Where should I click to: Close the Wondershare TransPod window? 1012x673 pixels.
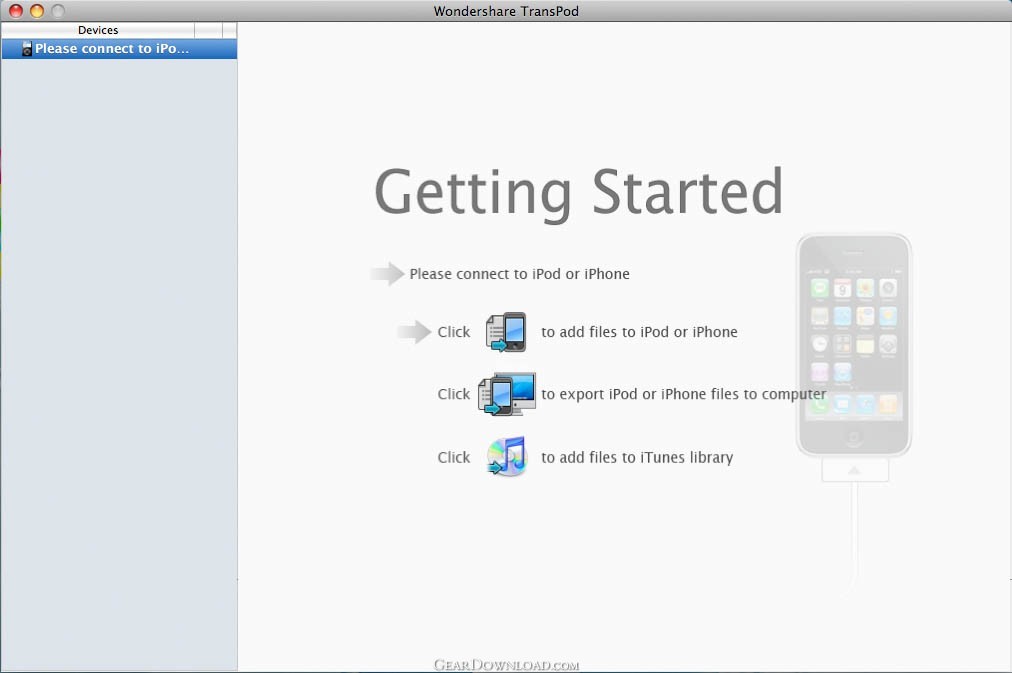(16, 11)
